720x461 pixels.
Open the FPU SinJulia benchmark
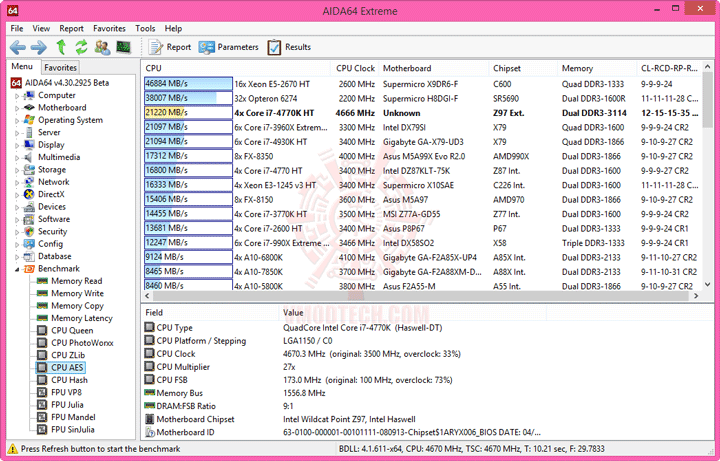(x=73, y=430)
